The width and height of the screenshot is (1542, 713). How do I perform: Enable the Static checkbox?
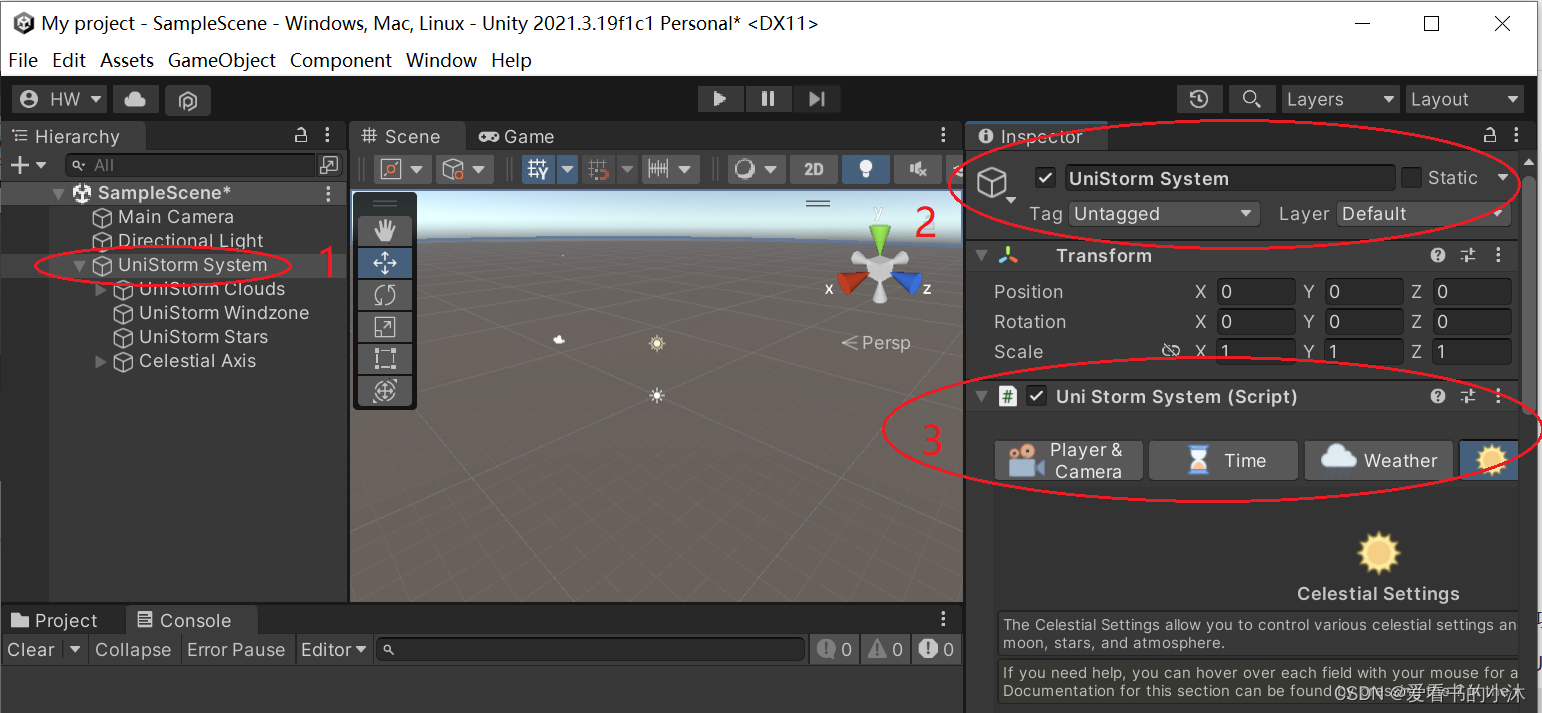(x=1411, y=178)
